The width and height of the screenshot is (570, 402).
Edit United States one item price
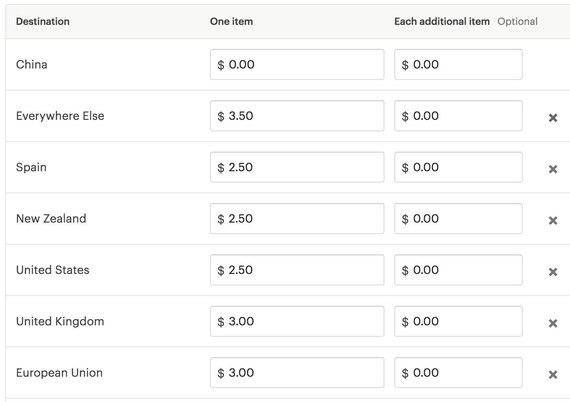click(297, 270)
